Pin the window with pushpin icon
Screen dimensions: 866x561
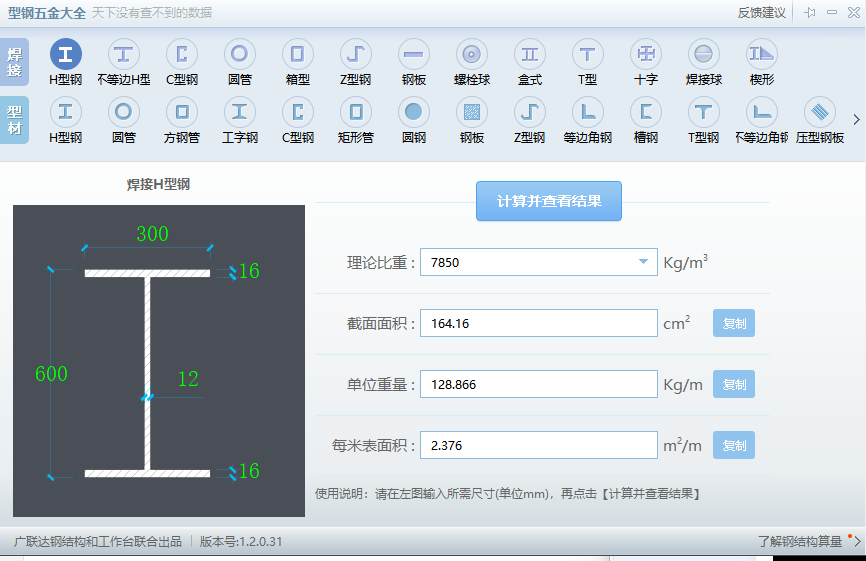810,12
